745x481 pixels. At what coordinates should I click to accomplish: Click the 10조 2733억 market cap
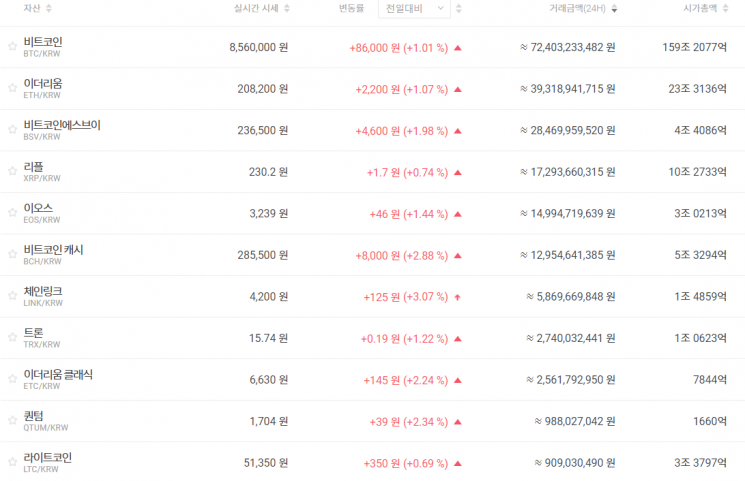(697, 172)
